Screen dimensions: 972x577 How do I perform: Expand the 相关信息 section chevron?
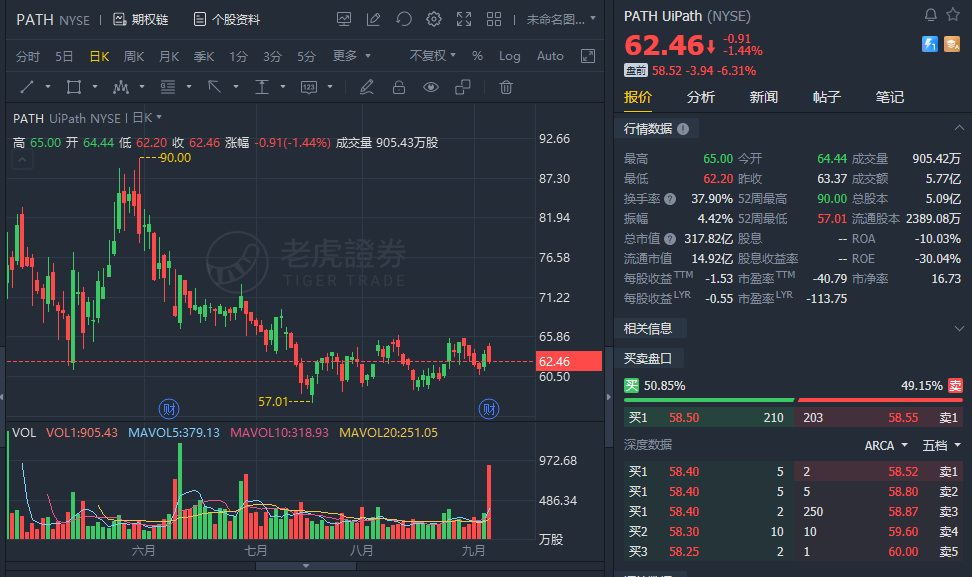click(x=959, y=328)
